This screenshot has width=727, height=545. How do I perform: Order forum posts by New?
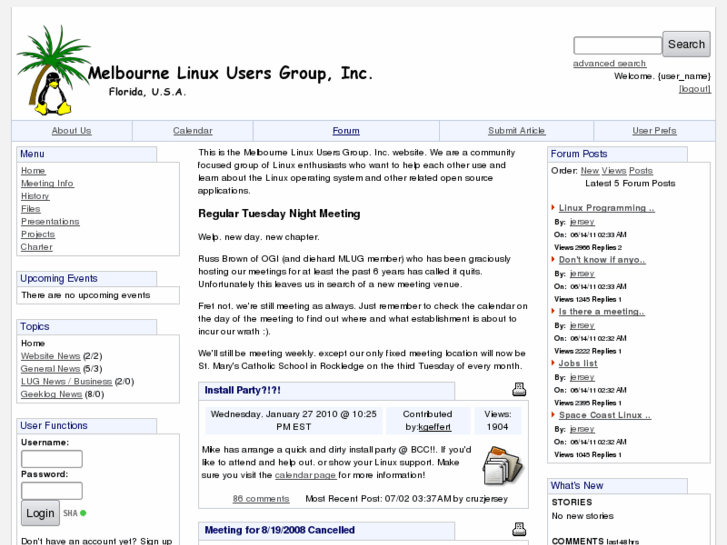tap(590, 171)
